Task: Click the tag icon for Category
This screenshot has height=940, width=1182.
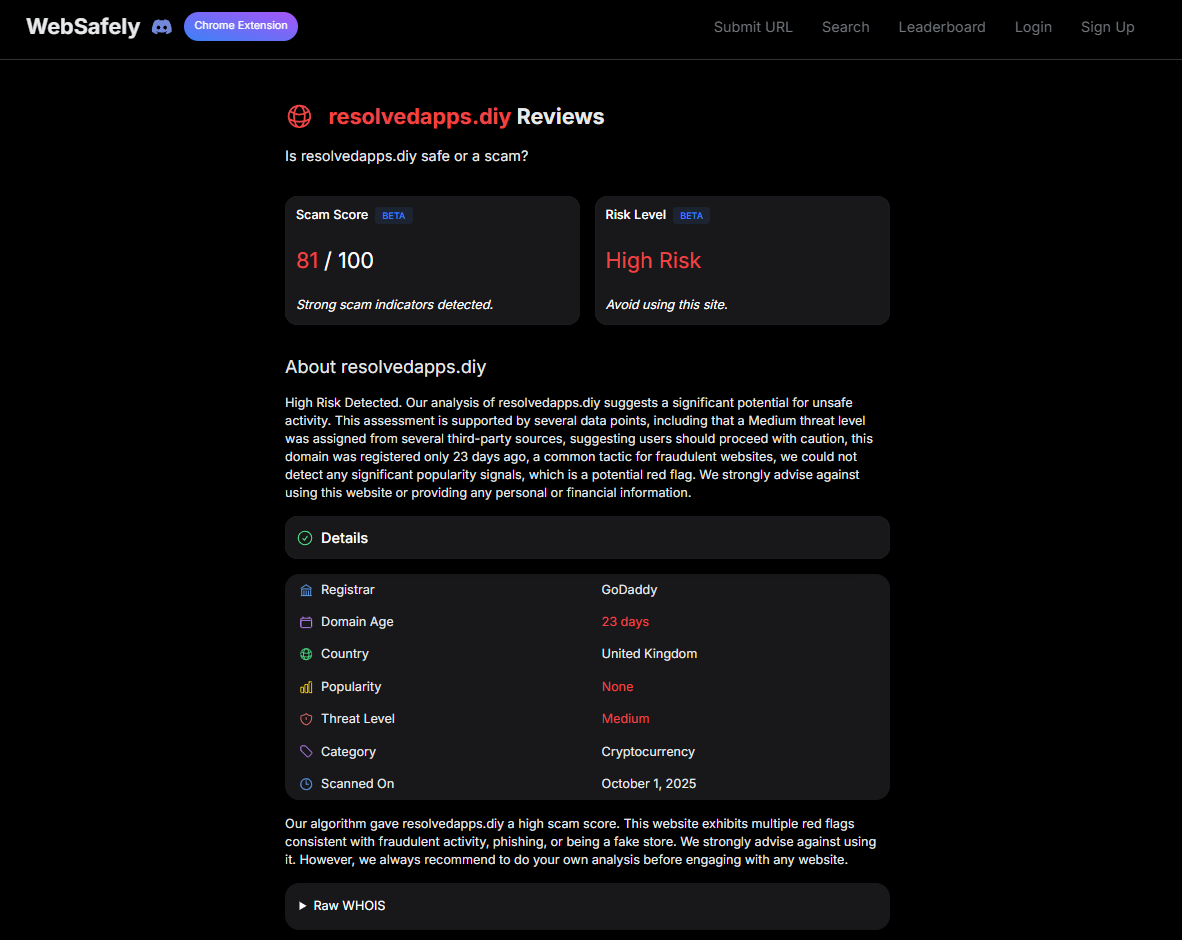Action: pyautogui.click(x=305, y=751)
